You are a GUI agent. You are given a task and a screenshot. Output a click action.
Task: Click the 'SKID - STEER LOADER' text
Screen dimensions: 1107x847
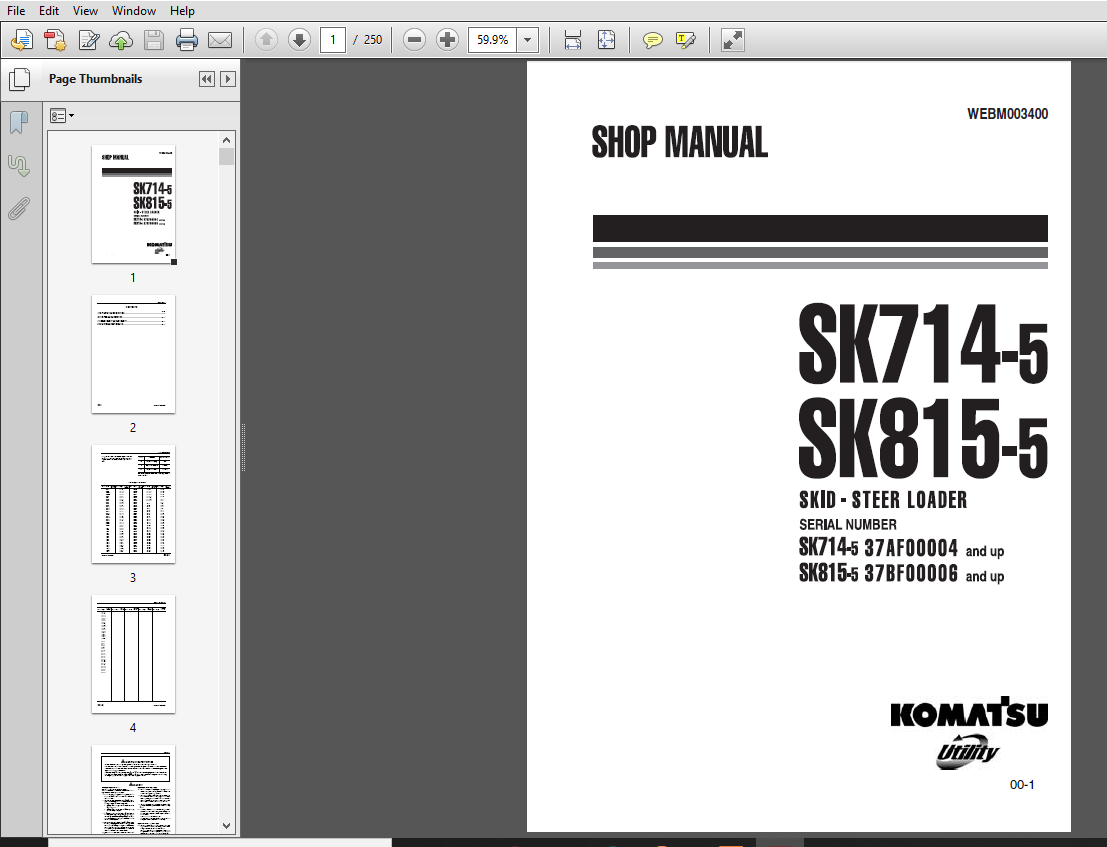(882, 500)
